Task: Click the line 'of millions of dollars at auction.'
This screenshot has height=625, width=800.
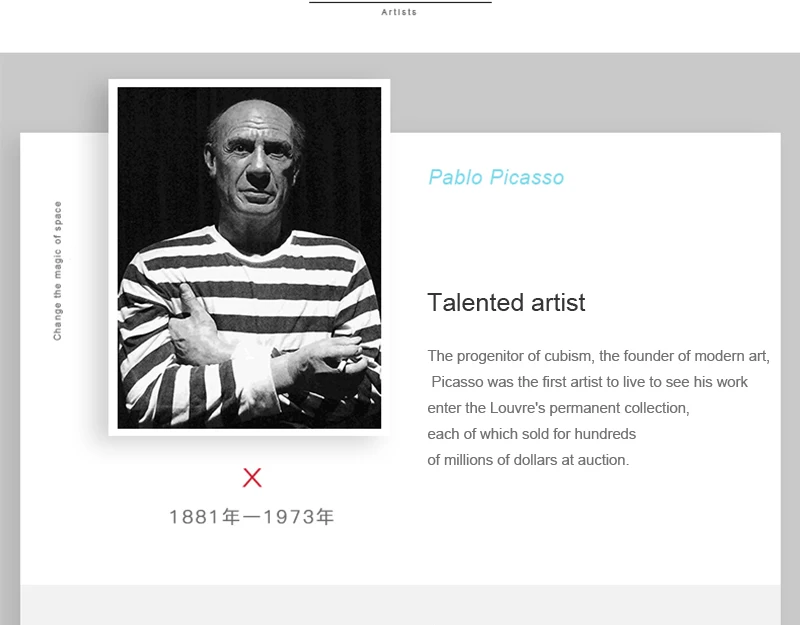Action: pos(528,460)
